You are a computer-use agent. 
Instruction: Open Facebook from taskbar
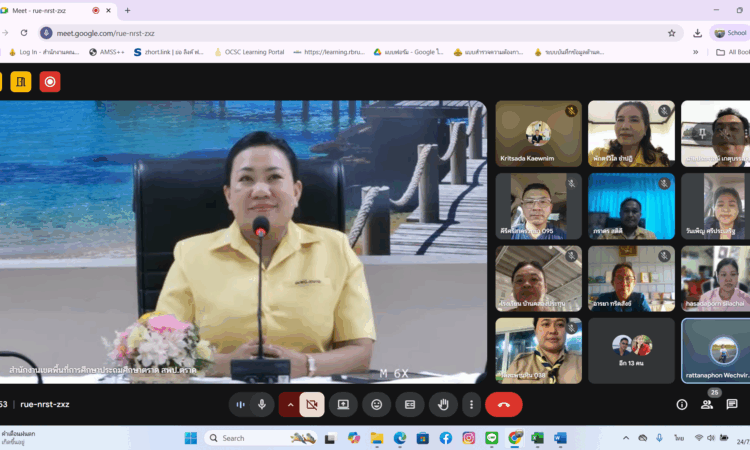(x=445, y=438)
